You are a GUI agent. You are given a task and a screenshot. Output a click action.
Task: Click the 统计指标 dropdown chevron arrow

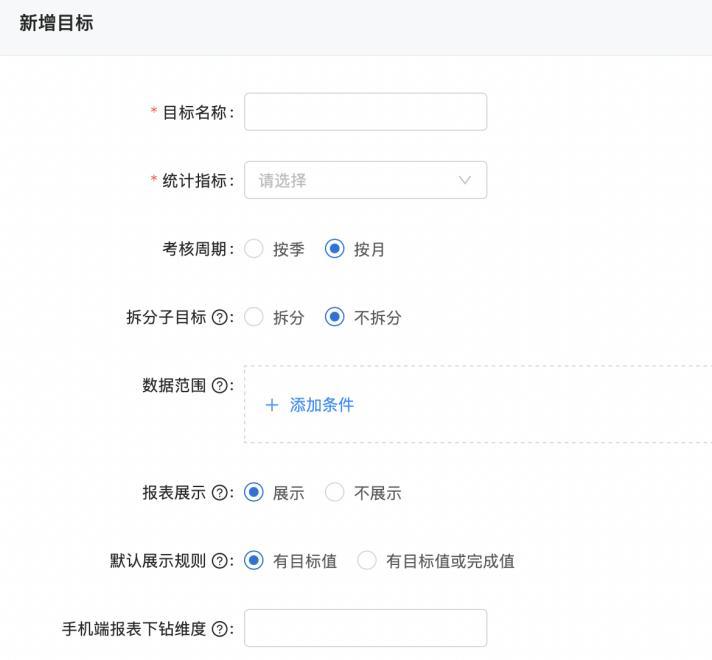coord(465,180)
